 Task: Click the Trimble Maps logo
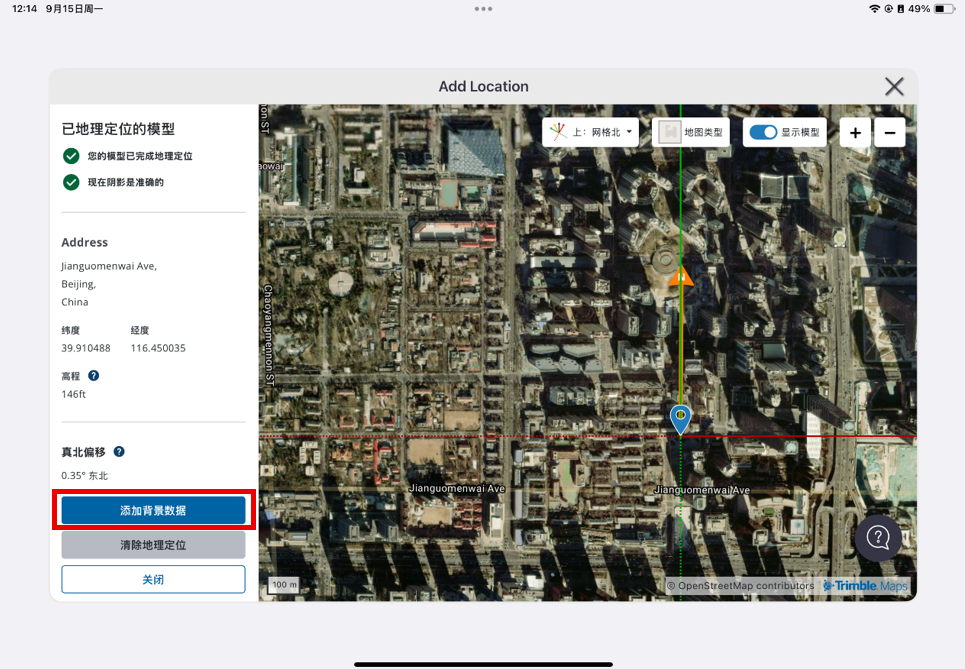(x=865, y=586)
